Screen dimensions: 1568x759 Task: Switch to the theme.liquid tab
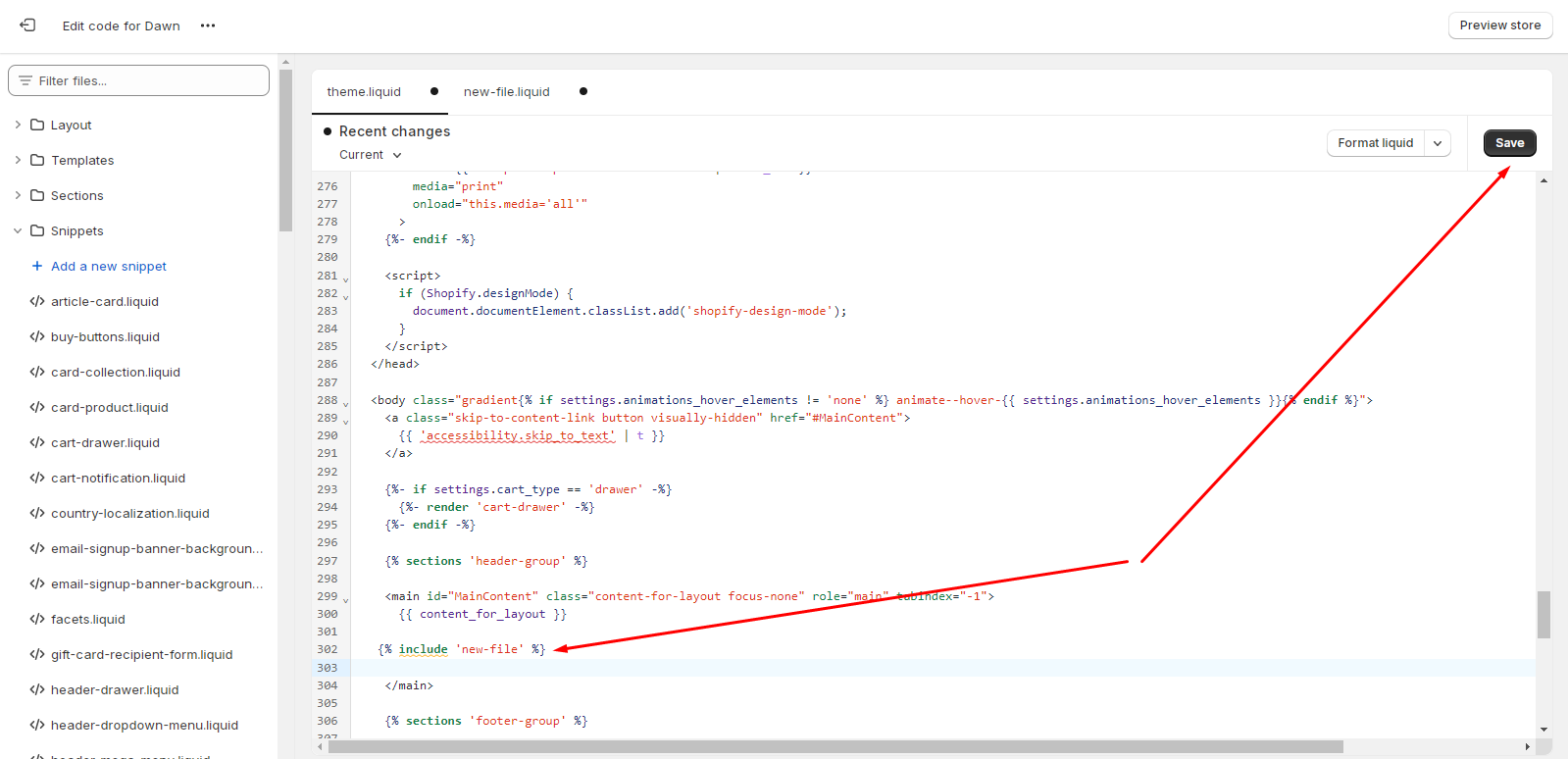[364, 91]
